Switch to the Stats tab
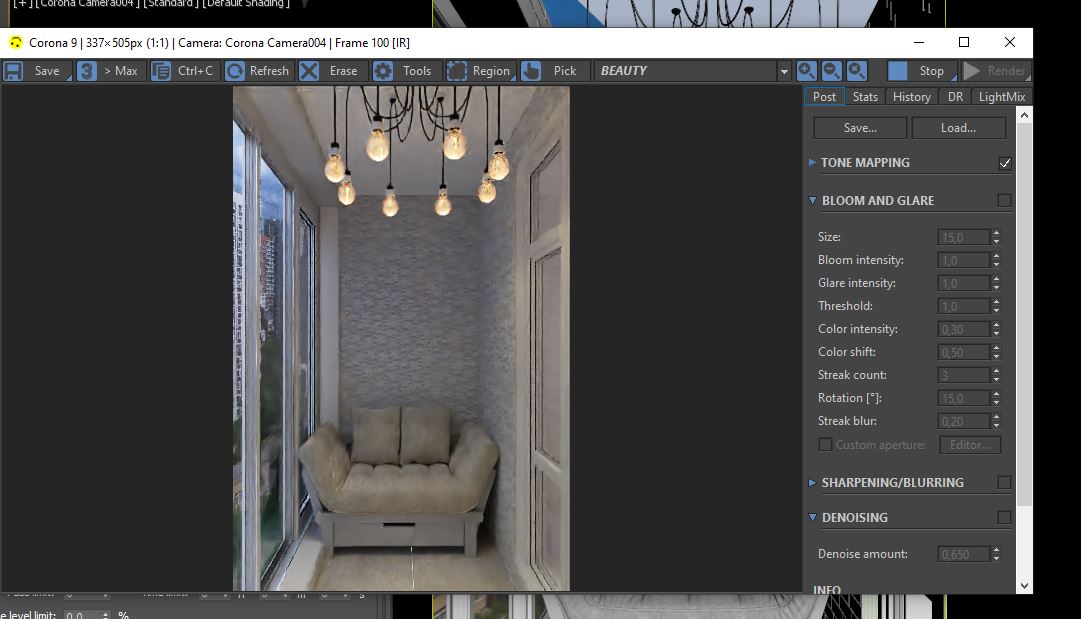Viewport: 1081px width, 619px height. point(865,97)
